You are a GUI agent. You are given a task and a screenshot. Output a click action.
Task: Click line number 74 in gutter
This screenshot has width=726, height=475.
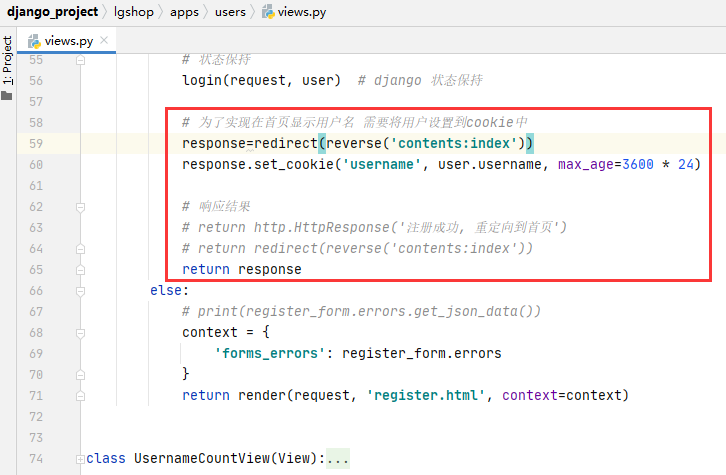coord(36,458)
